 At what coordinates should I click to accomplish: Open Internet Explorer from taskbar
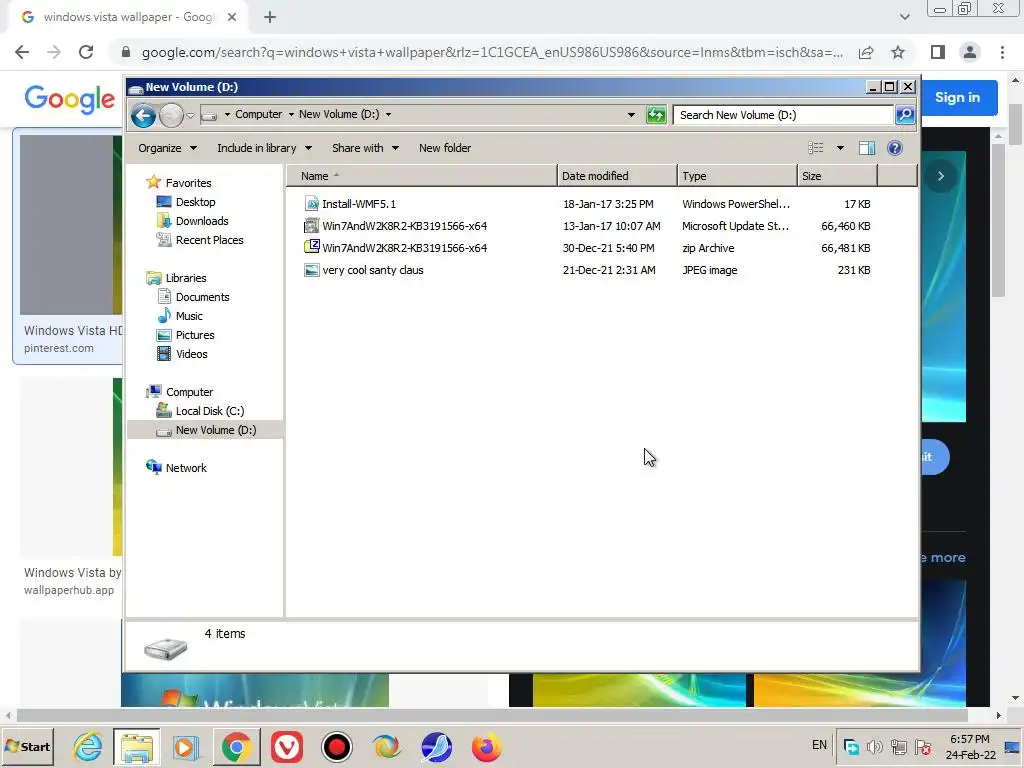pos(87,746)
